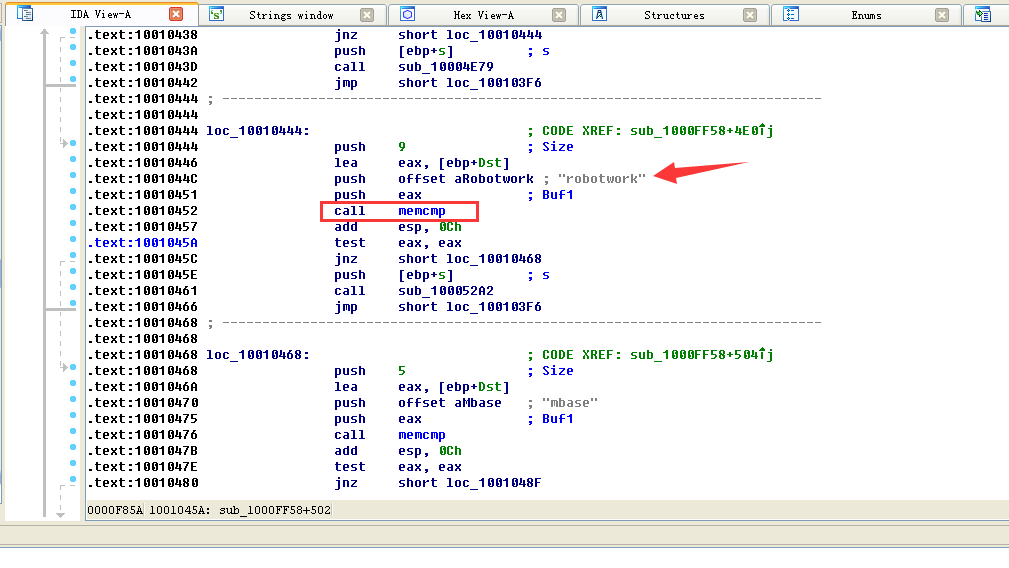
Task: Toggle breakpoint dot at address 10010461
Action: click(73, 287)
